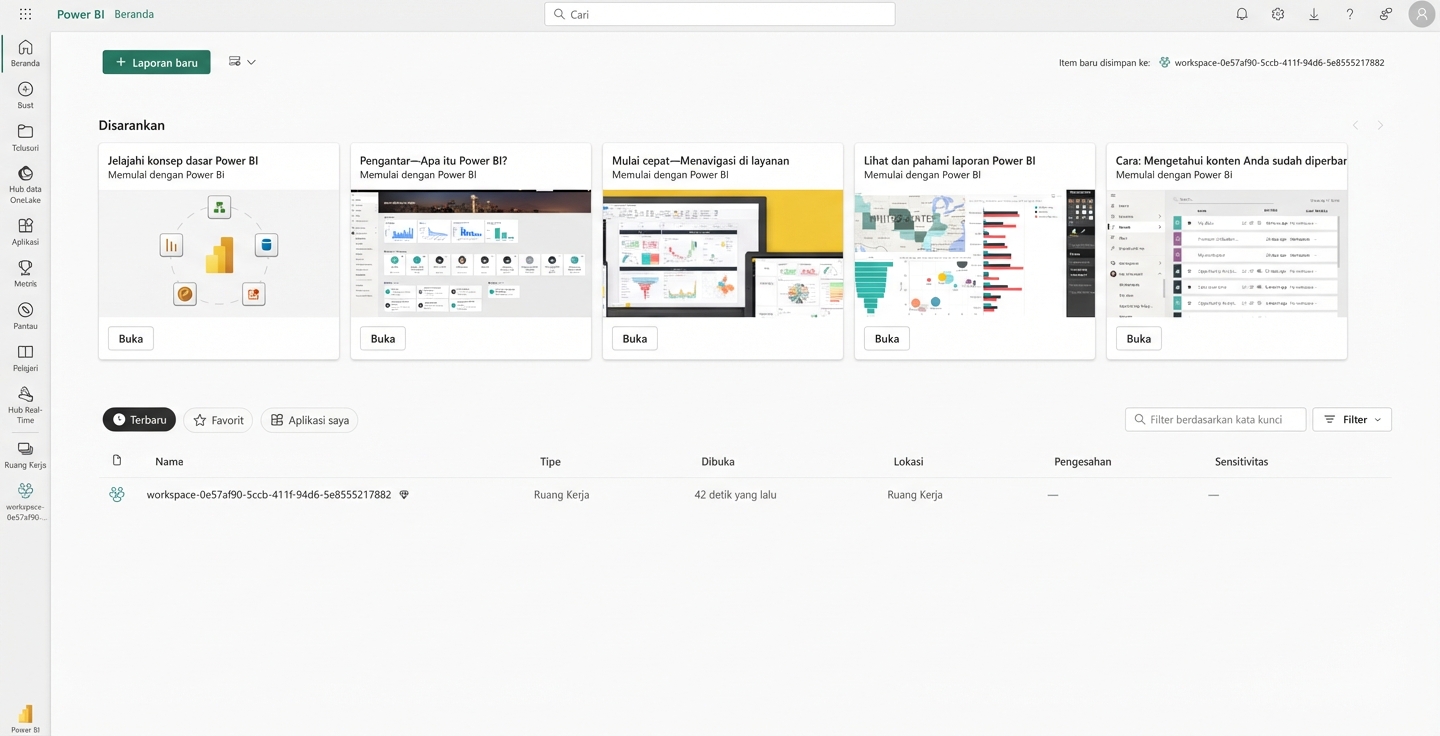Open the Ruang Kerja sidebar icon
Viewport: 1440px width, 736px height.
tap(24, 450)
